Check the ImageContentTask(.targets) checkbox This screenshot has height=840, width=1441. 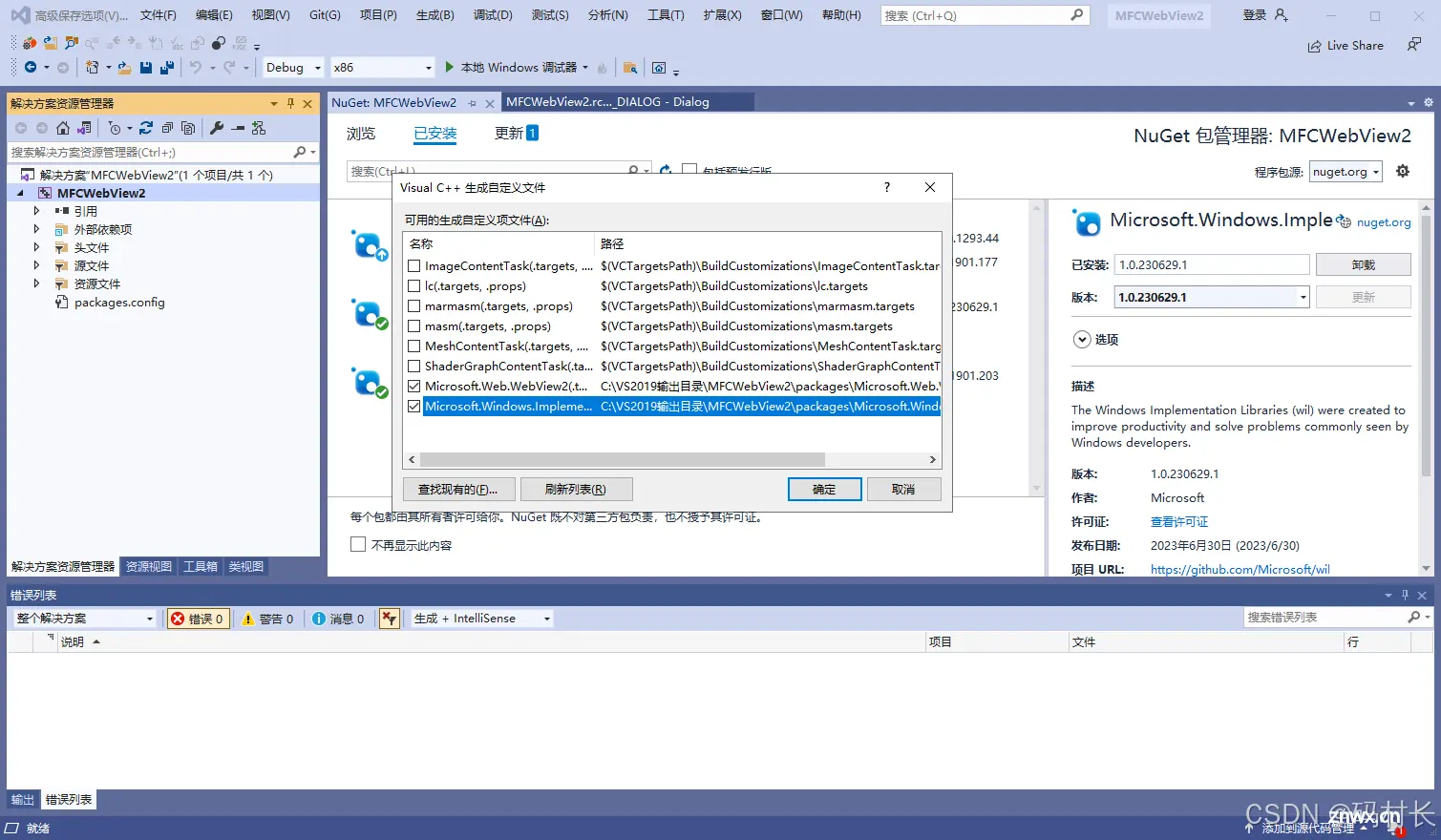coord(413,266)
